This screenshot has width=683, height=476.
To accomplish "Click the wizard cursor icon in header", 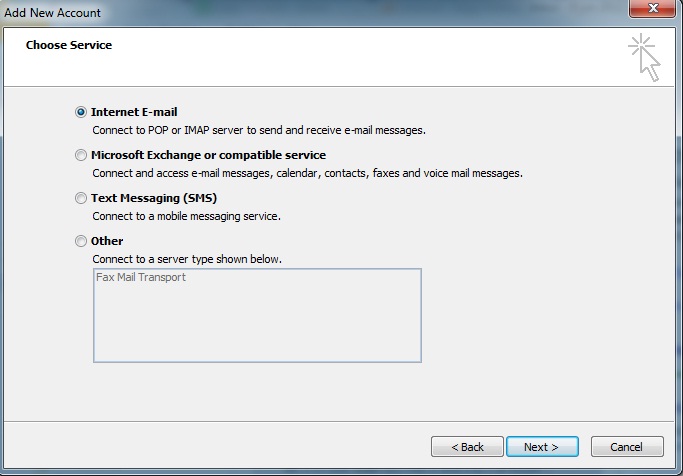I will (644, 56).
